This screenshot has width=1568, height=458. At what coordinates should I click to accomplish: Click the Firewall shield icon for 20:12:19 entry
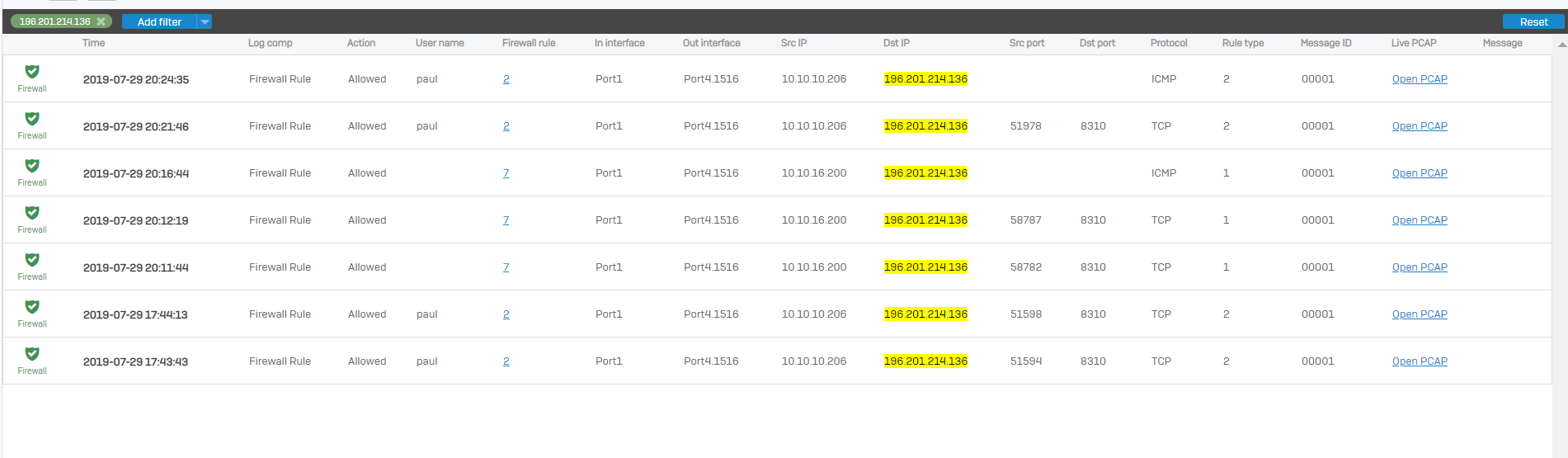(x=32, y=214)
